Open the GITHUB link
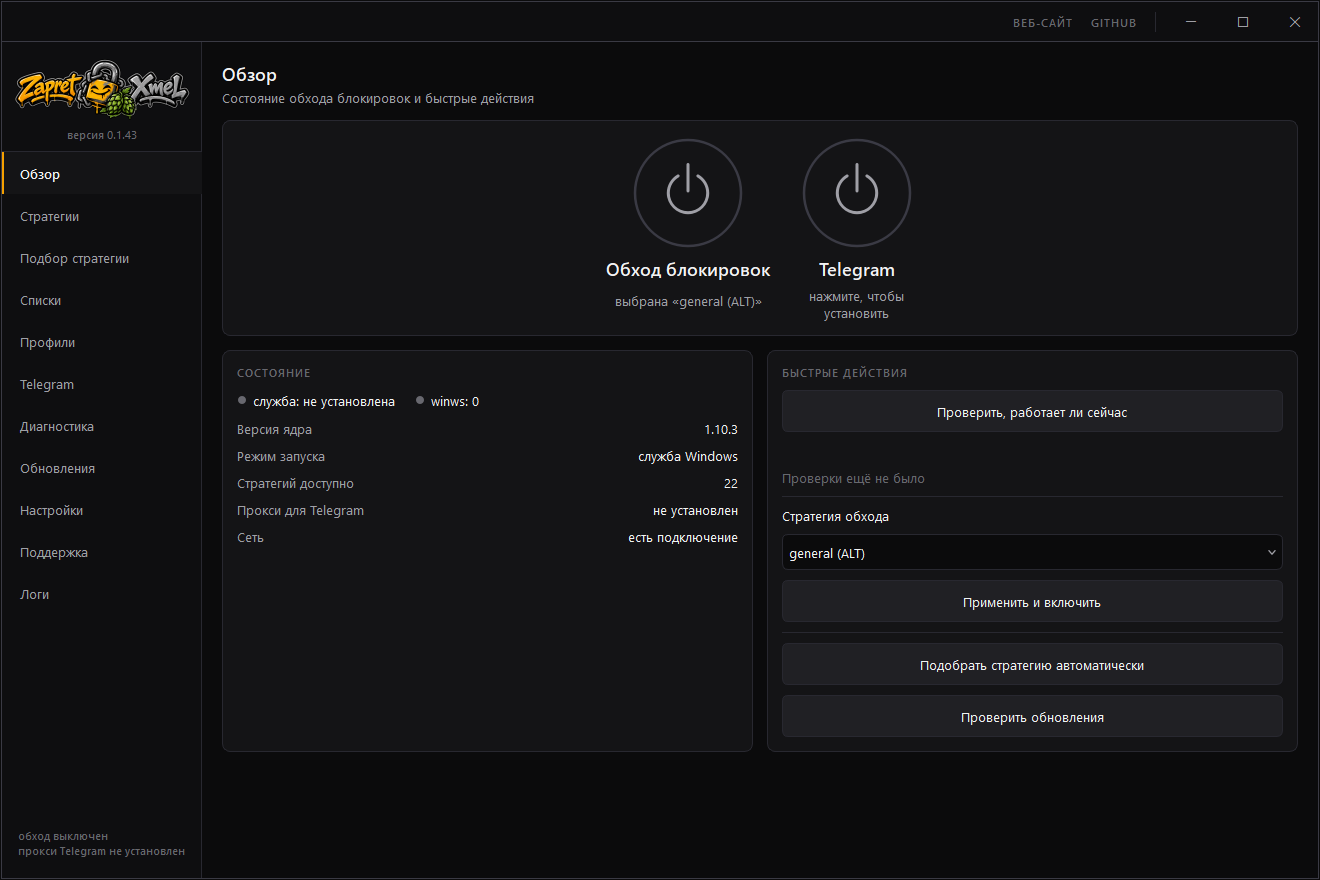 pos(1113,23)
